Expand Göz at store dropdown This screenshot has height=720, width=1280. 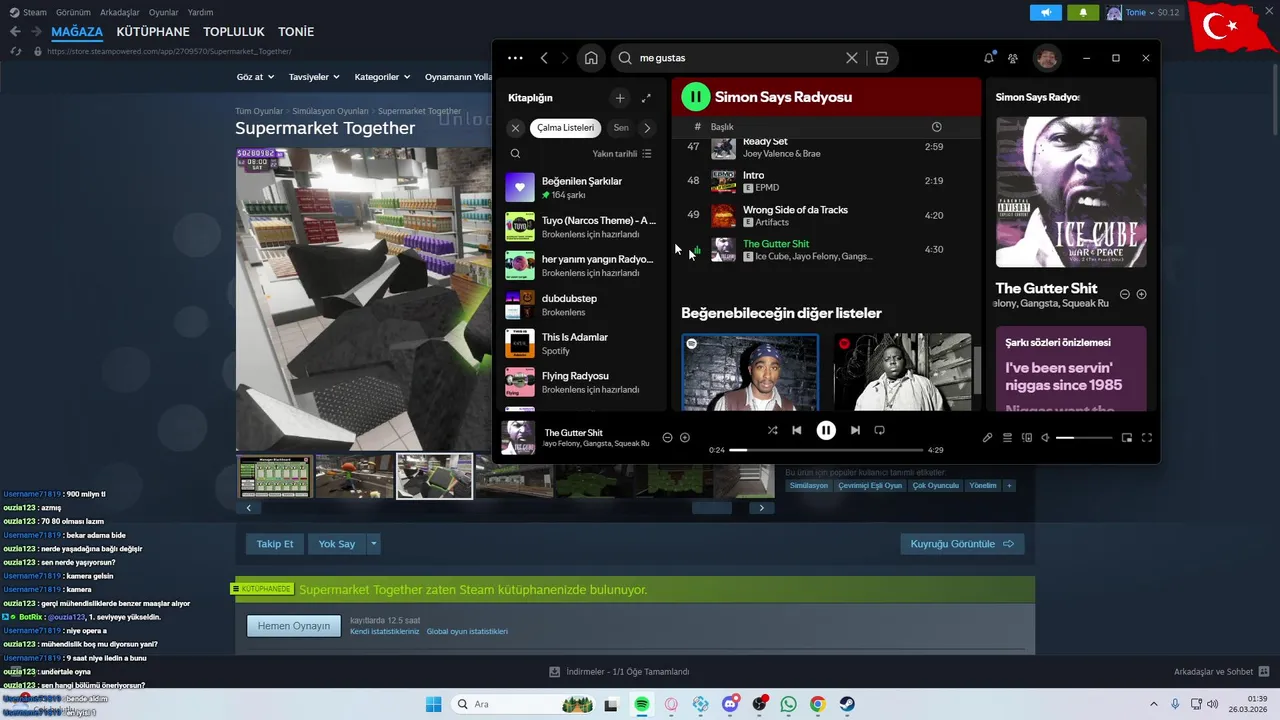(255, 77)
